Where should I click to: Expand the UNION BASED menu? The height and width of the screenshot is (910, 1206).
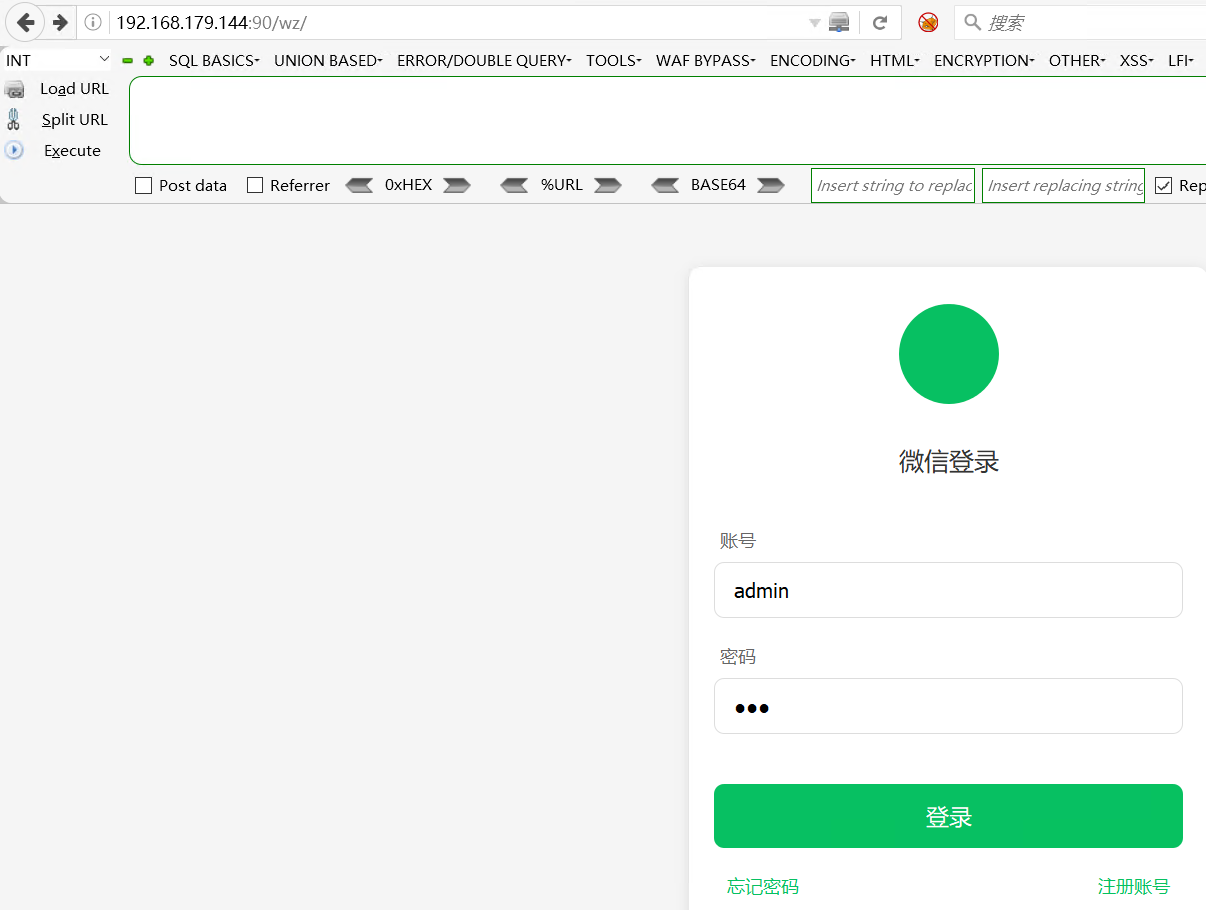328,61
